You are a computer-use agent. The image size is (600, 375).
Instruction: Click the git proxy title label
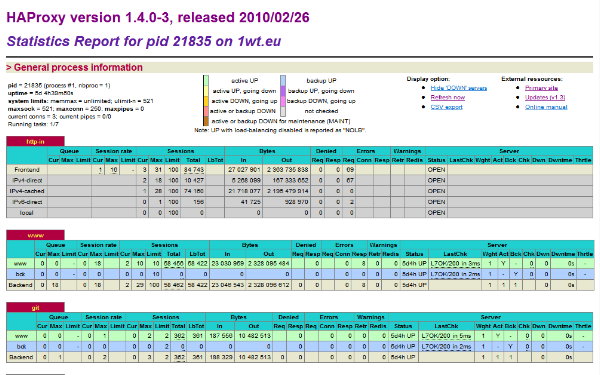pos(35,308)
